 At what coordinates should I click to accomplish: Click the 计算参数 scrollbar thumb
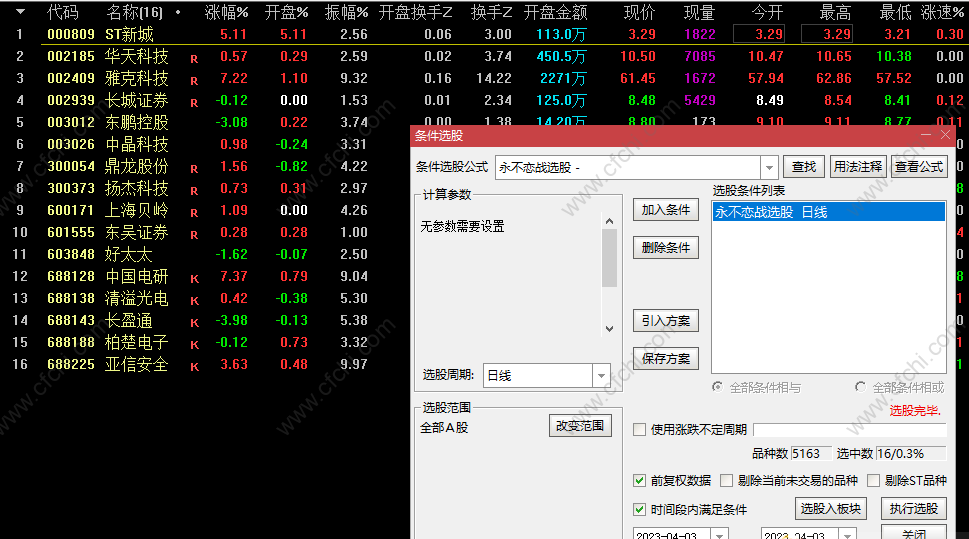pos(609,258)
